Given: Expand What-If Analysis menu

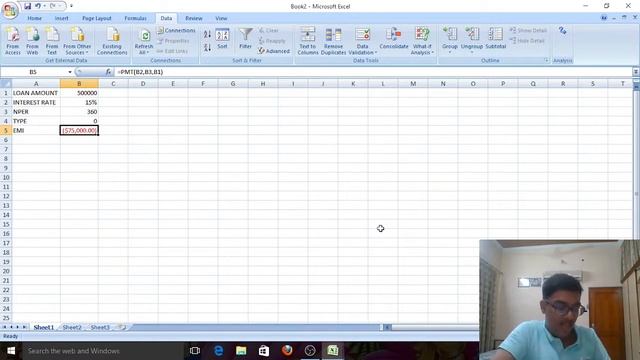Looking at the screenshot, I should pyautogui.click(x=422, y=41).
